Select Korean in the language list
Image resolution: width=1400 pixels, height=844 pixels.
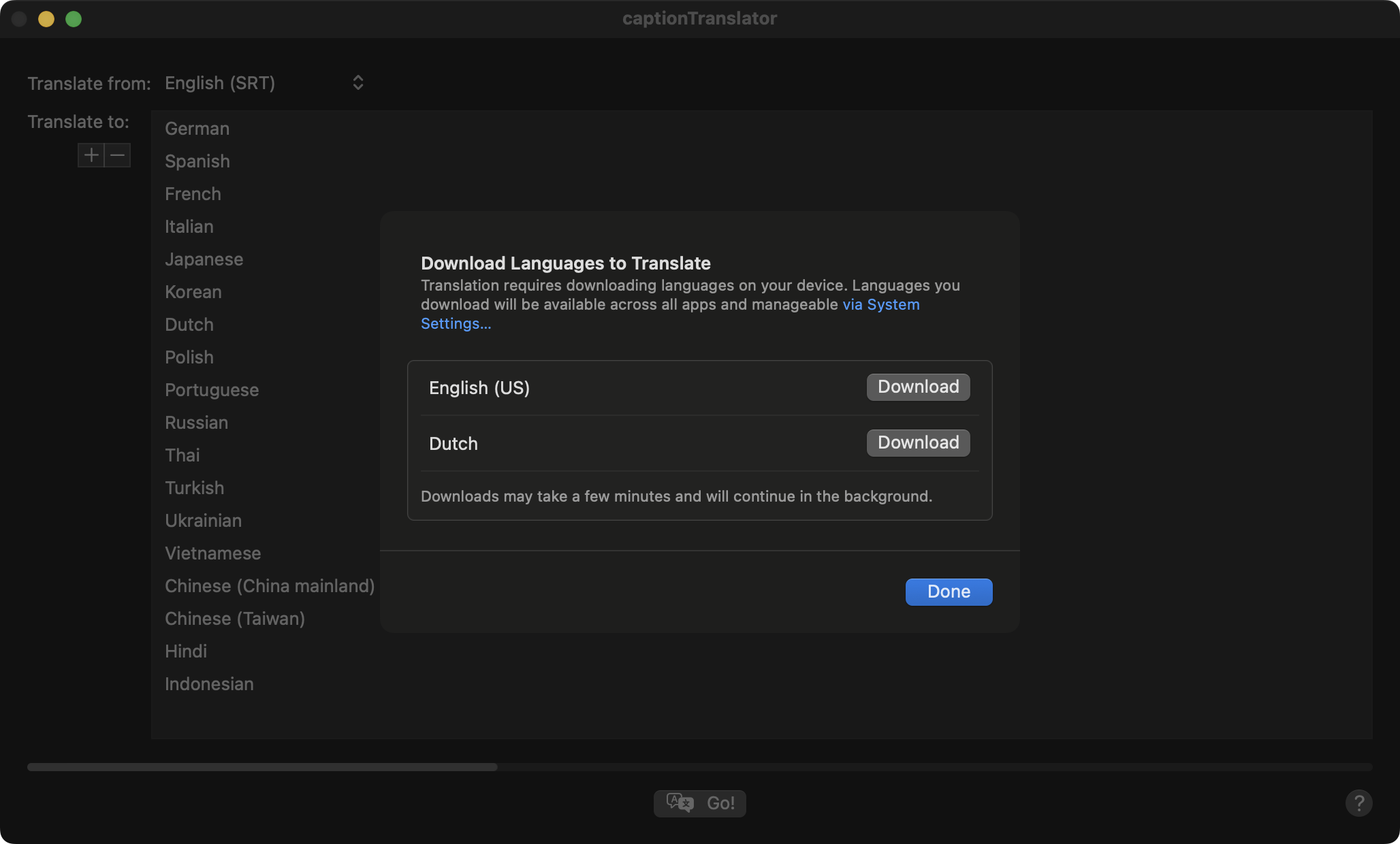(x=193, y=292)
